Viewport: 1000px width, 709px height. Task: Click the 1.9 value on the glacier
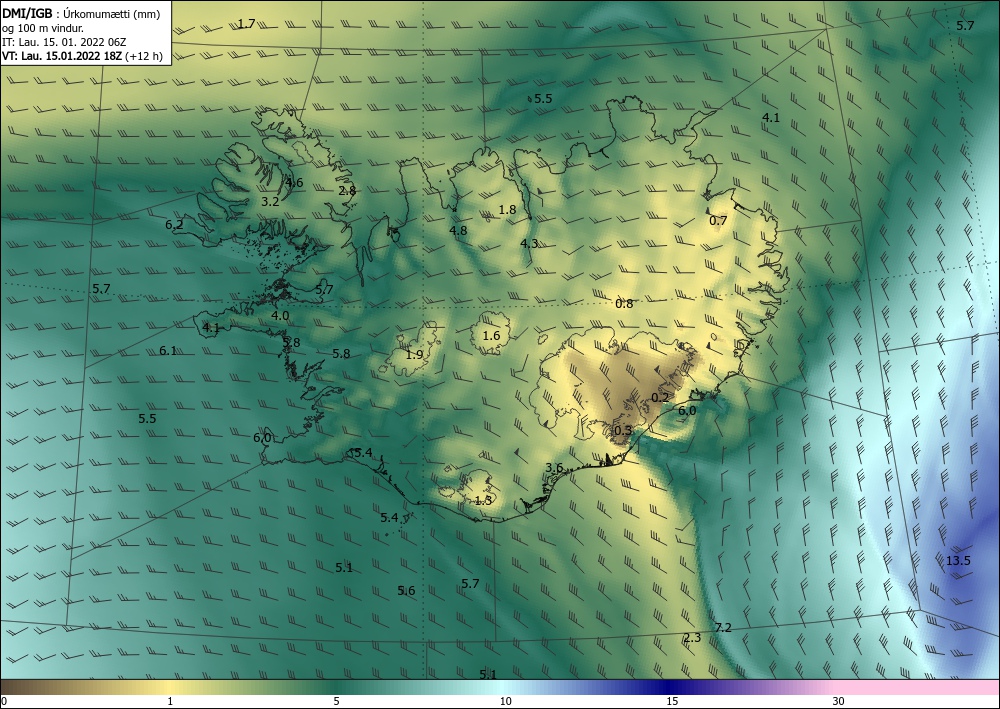pos(415,354)
